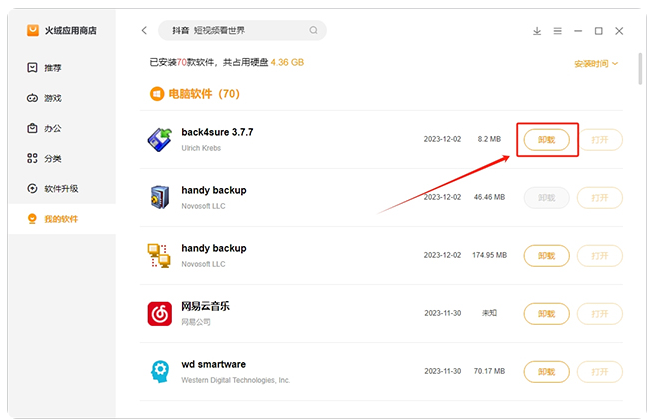Image resolution: width=656 pixels, height=419 pixels.
Task: Click the handy backup safe icon
Action: click(x=160, y=197)
